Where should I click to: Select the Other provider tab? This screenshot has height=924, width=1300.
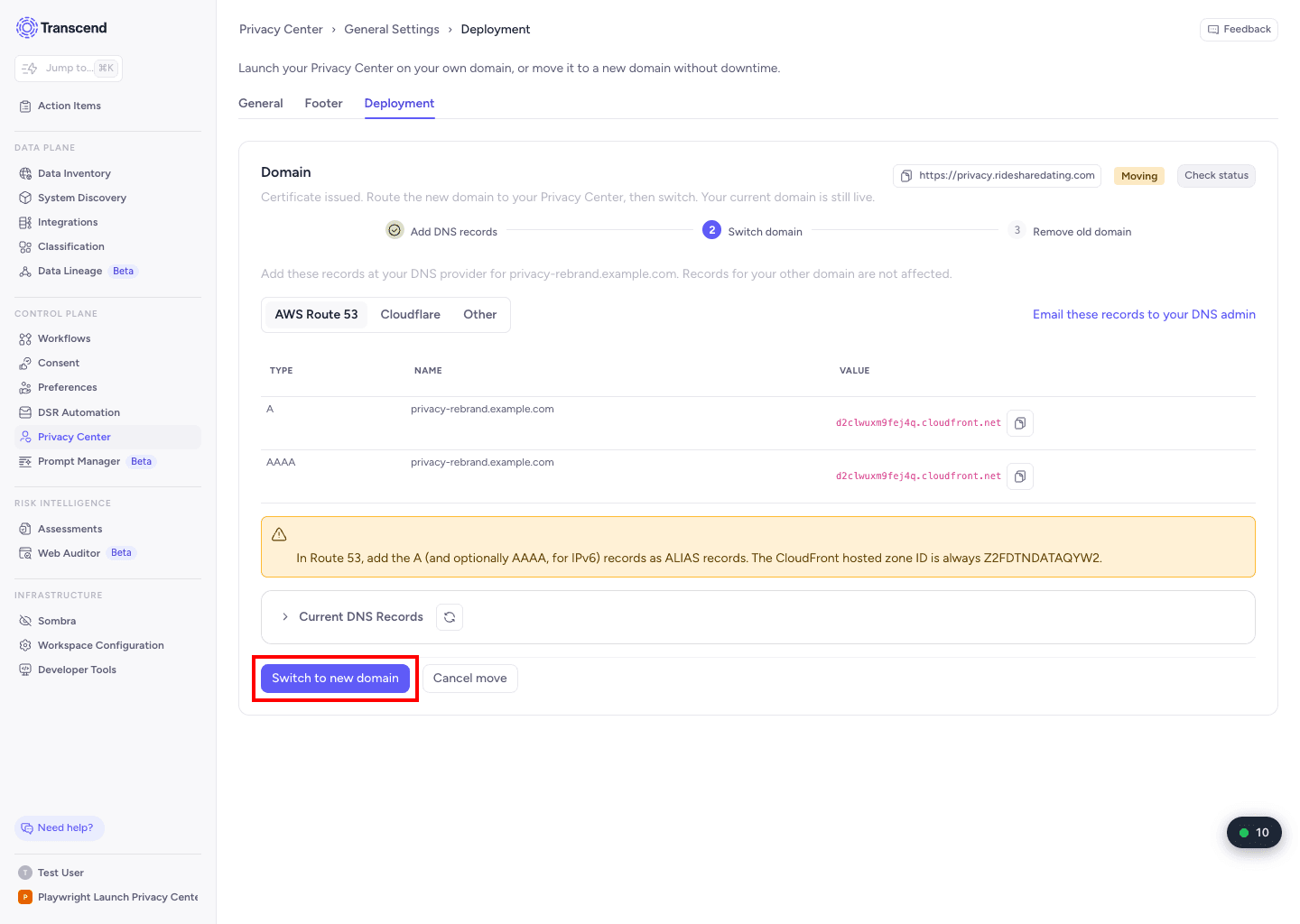[480, 315]
